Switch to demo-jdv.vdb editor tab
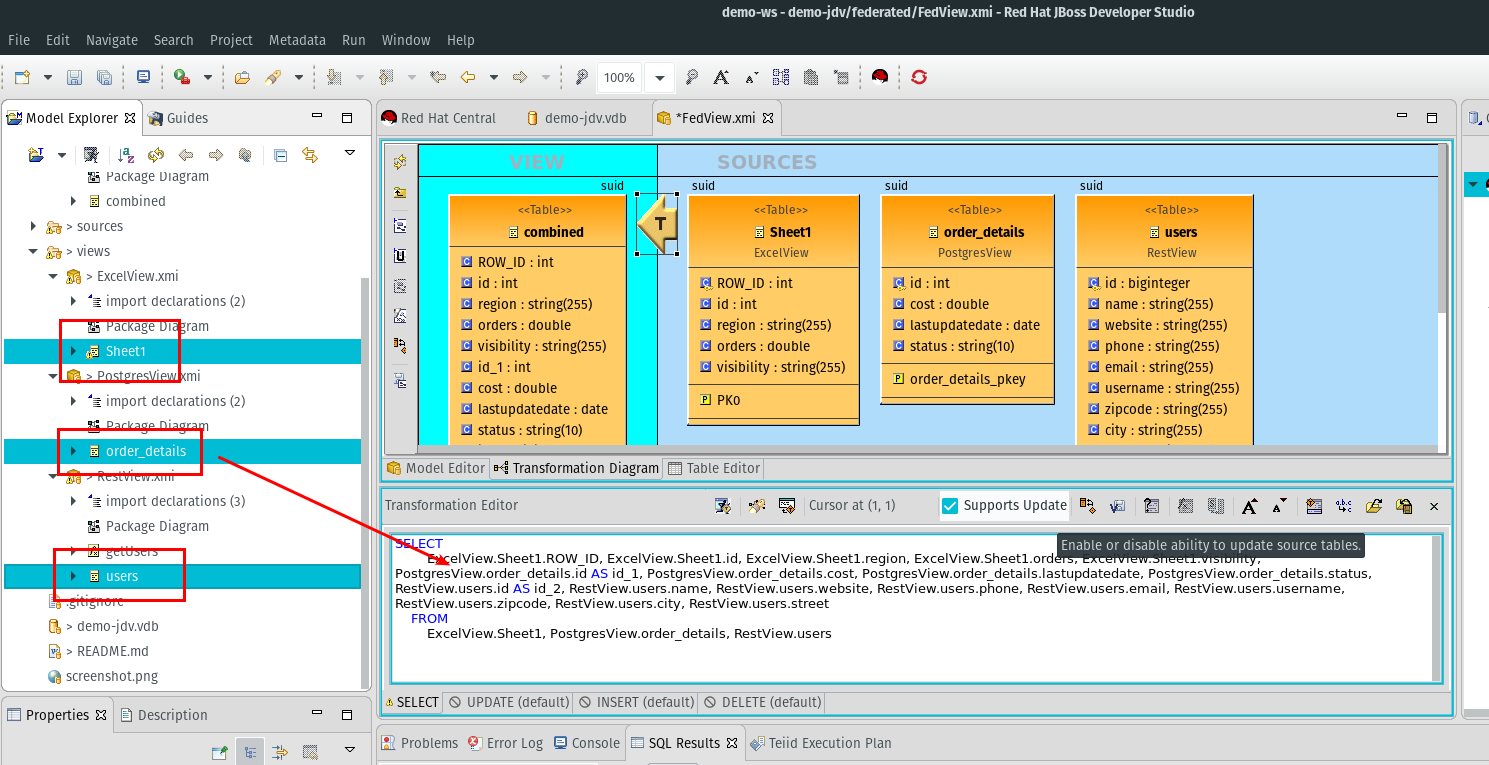Image resolution: width=1489 pixels, height=765 pixels. click(577, 118)
